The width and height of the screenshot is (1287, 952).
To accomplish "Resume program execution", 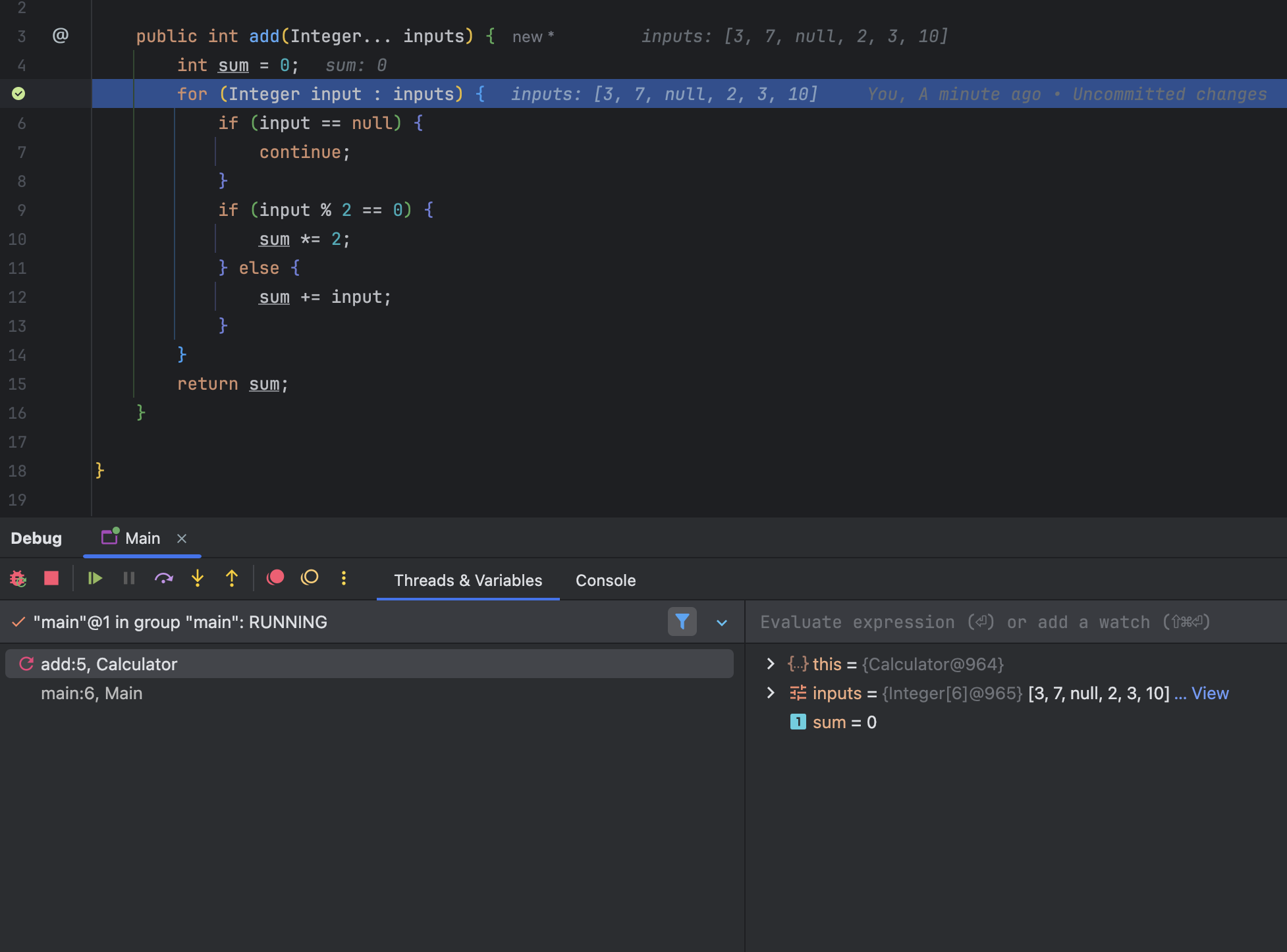I will coord(95,579).
